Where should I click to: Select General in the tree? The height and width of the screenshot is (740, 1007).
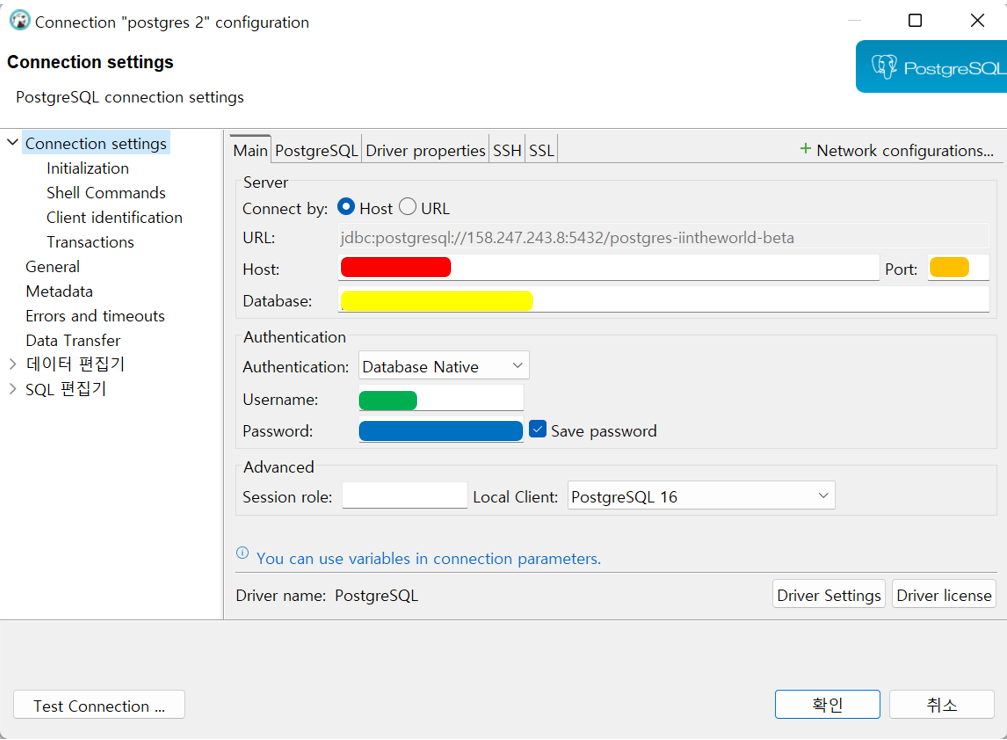(x=53, y=266)
